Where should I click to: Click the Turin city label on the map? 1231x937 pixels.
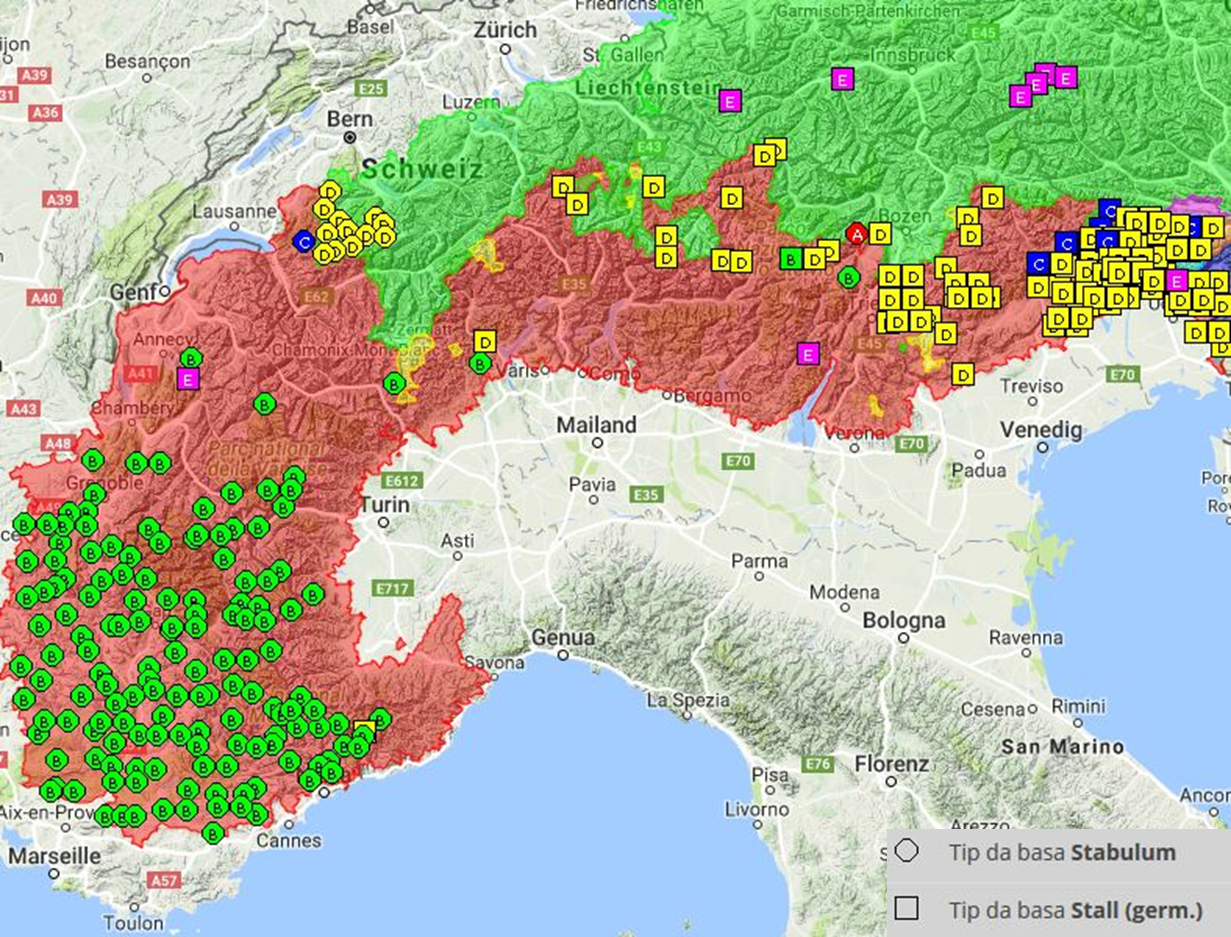pyautogui.click(x=385, y=505)
